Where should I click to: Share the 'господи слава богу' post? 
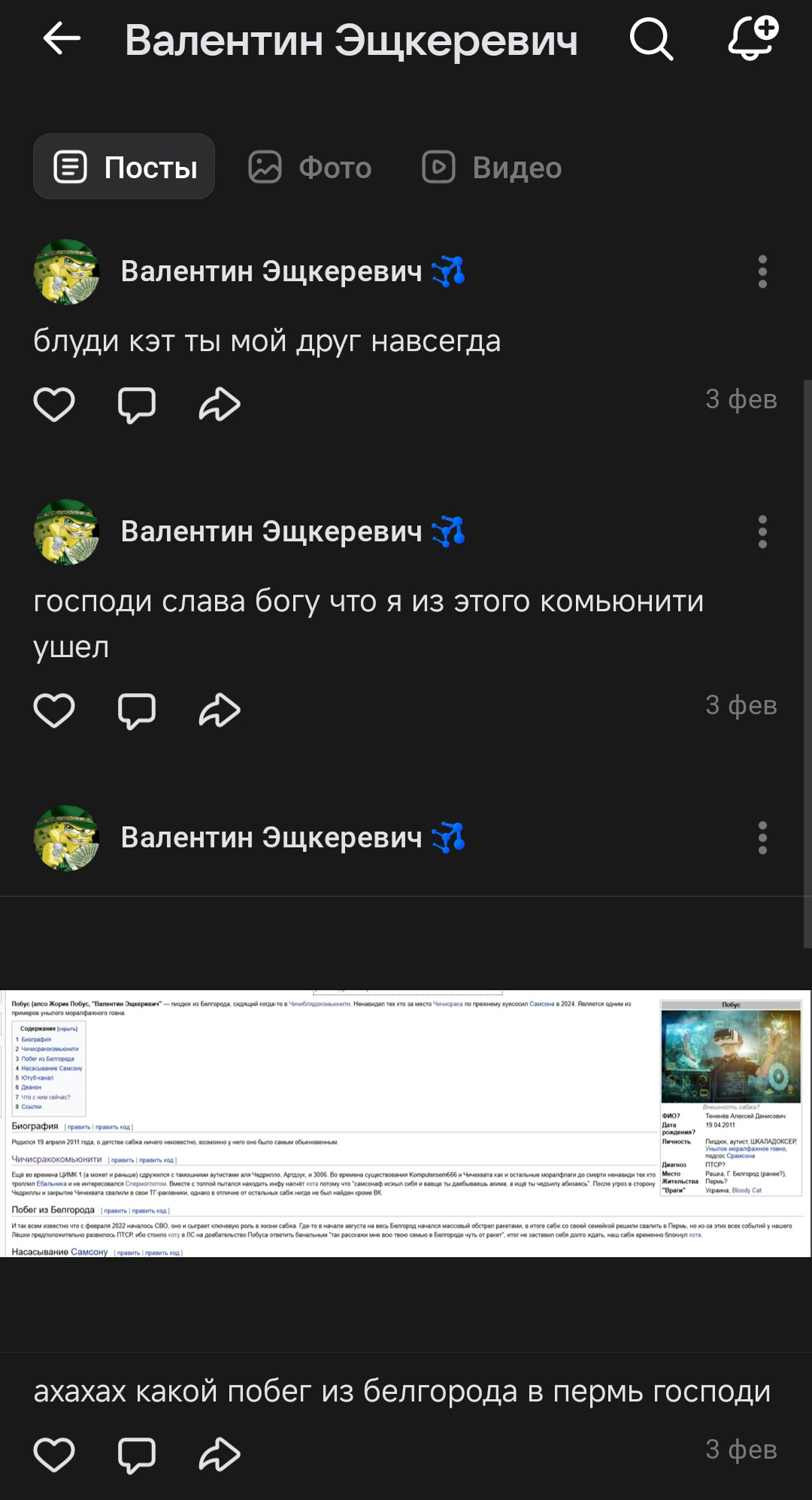point(220,711)
